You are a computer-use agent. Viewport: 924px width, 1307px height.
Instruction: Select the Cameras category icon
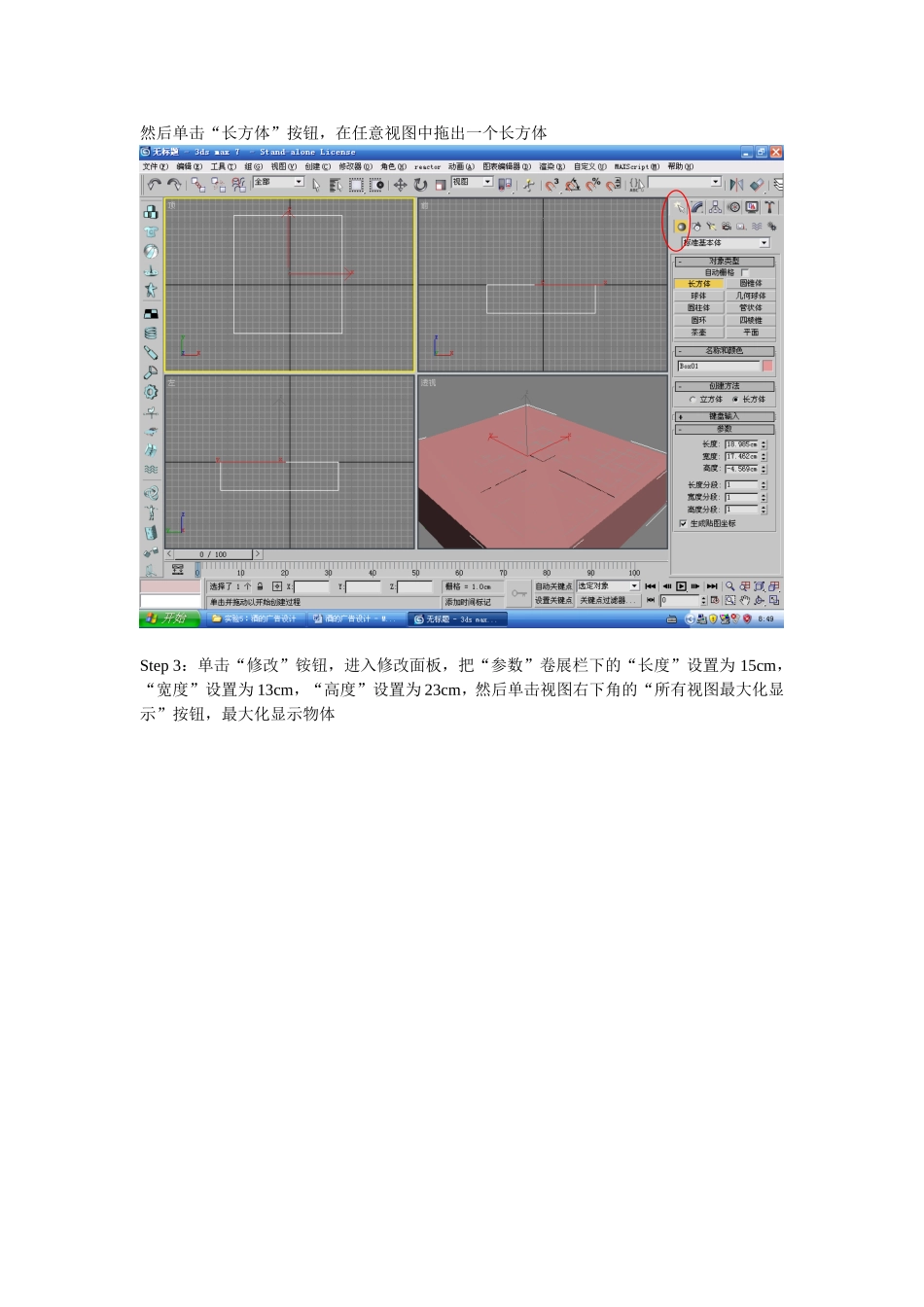pyautogui.click(x=727, y=227)
